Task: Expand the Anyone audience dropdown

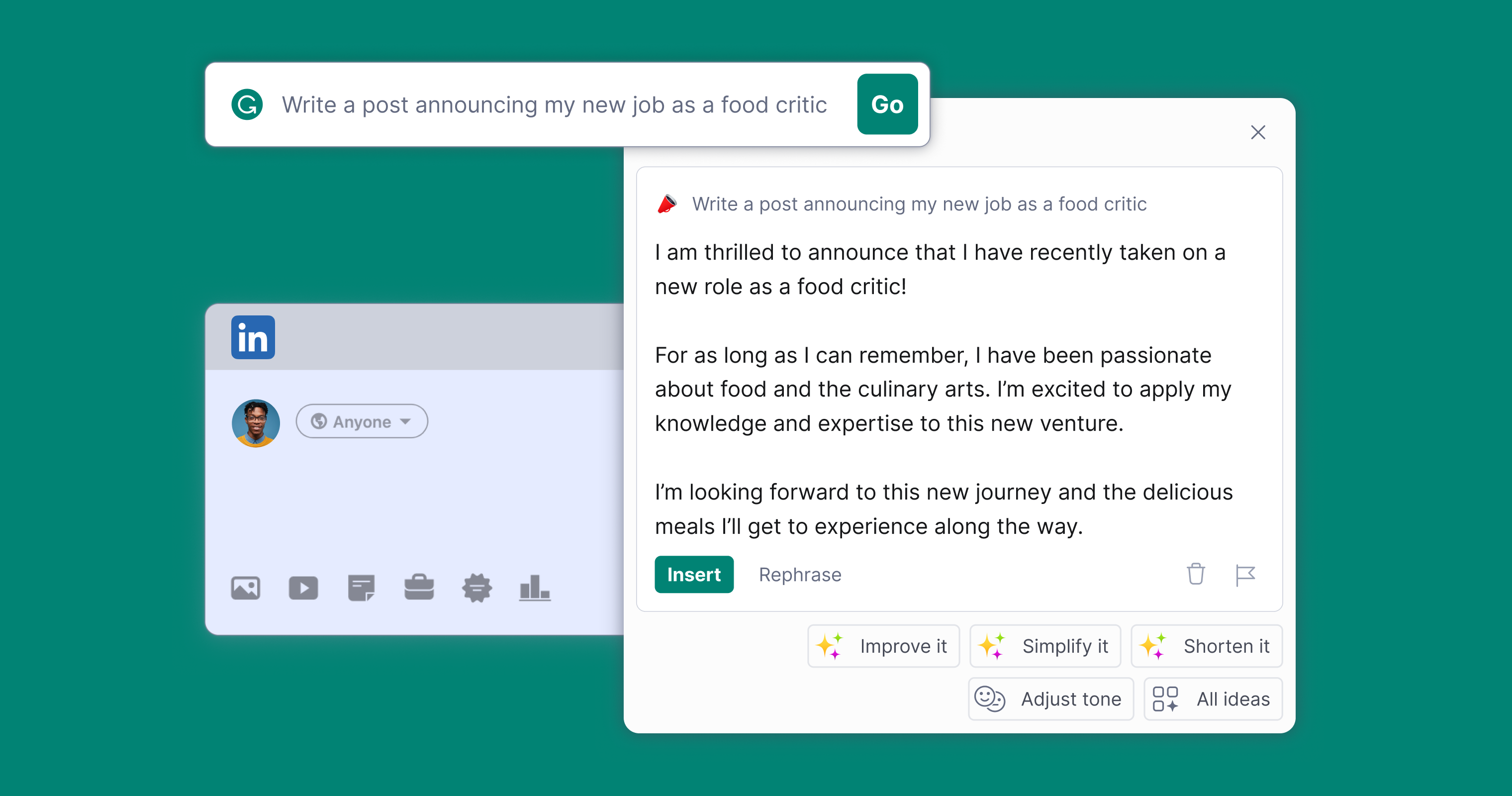Action: [x=362, y=421]
